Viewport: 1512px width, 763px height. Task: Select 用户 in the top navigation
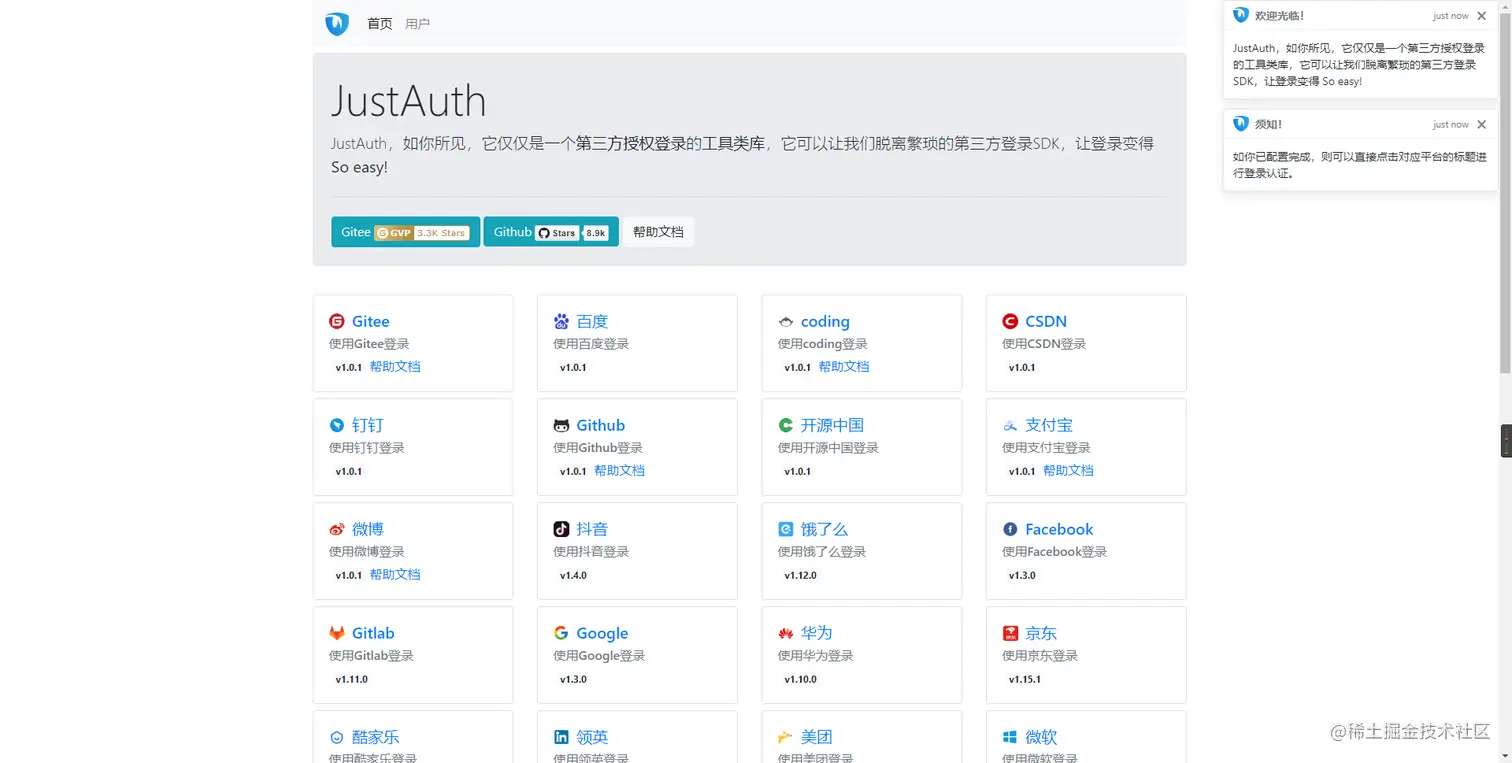click(x=418, y=23)
